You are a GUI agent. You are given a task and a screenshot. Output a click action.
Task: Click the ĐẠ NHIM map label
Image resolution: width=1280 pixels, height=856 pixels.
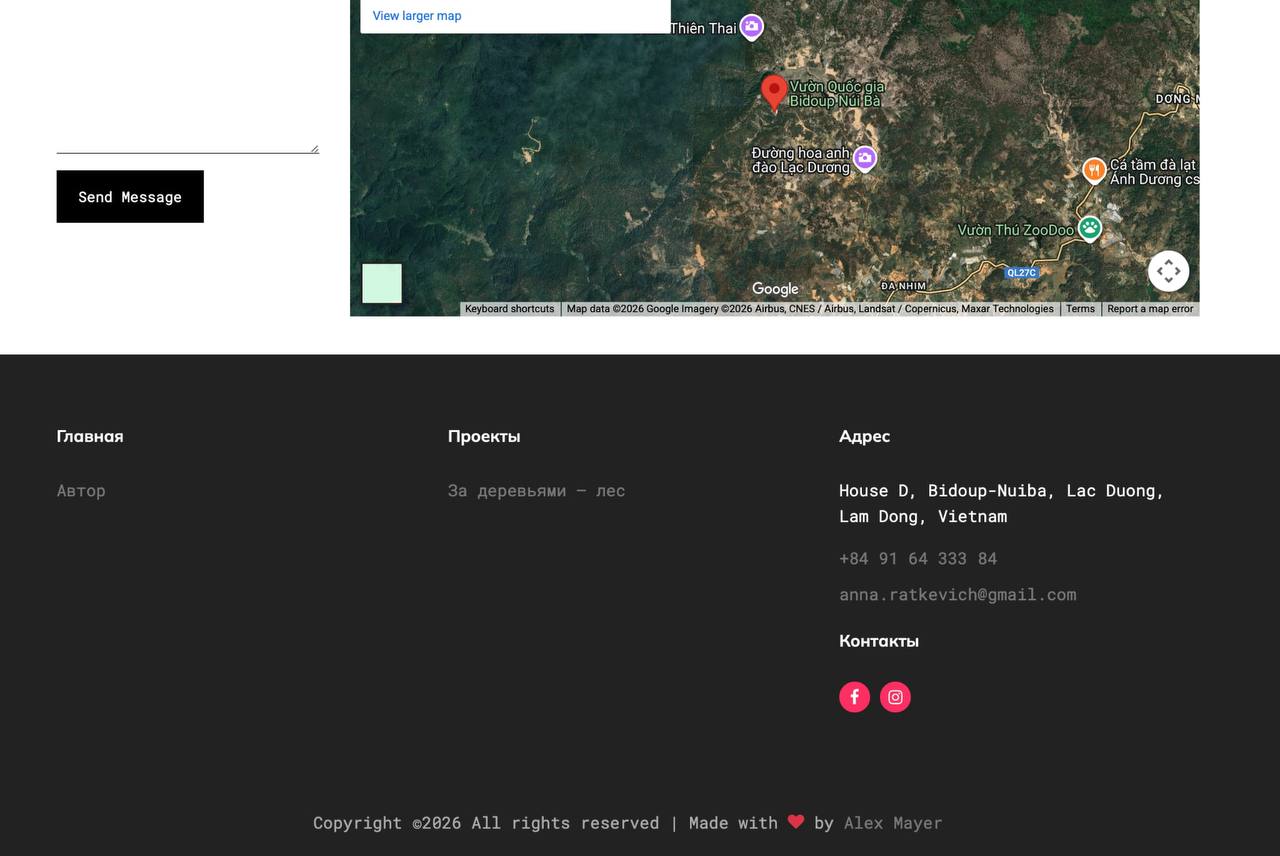pos(903,286)
